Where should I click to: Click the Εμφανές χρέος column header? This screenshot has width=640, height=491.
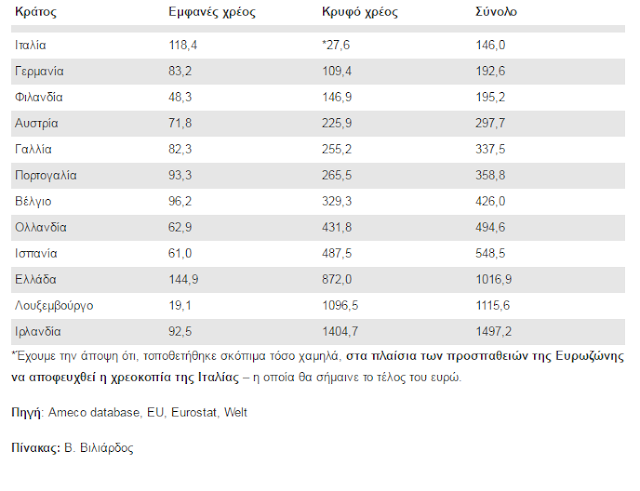(212, 12)
